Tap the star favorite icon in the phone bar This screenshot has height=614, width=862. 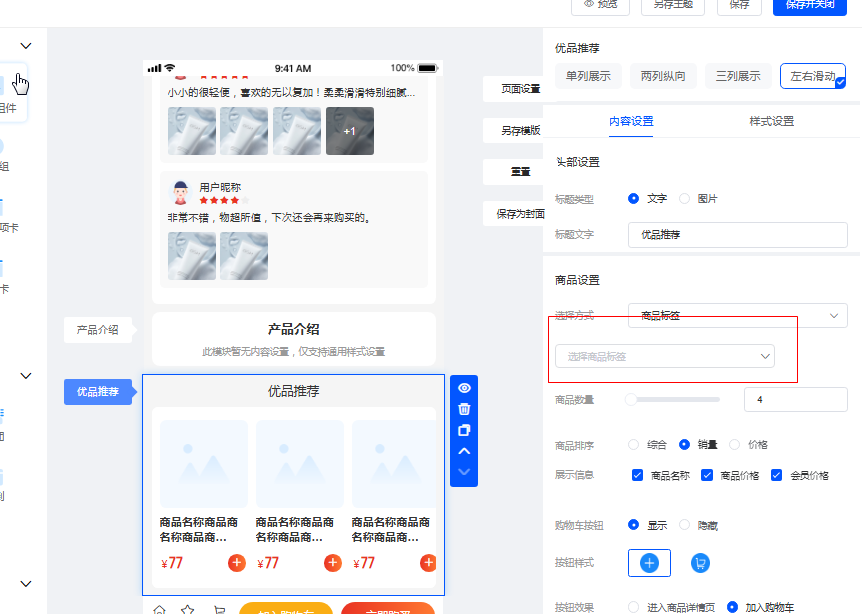[187, 609]
